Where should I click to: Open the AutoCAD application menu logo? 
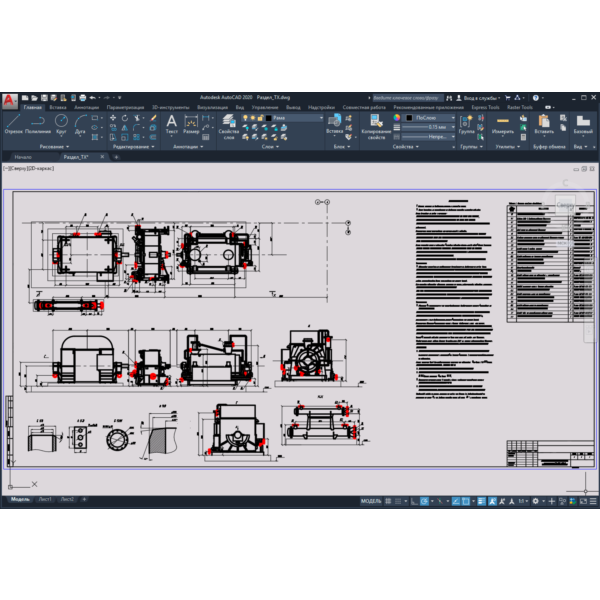coord(9,100)
